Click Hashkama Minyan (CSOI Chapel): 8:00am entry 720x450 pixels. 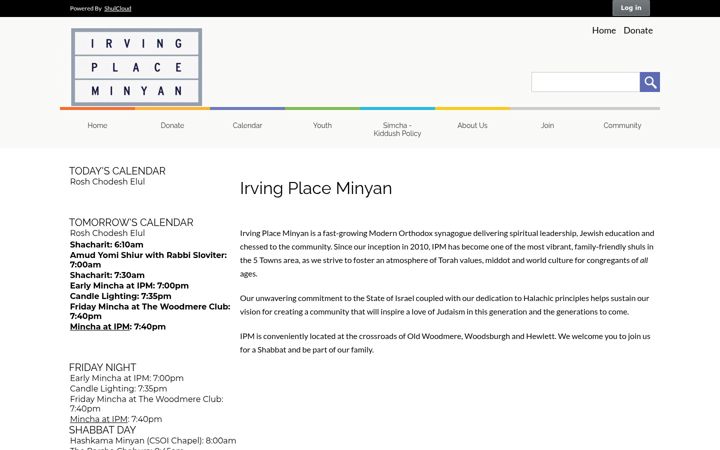tap(153, 440)
